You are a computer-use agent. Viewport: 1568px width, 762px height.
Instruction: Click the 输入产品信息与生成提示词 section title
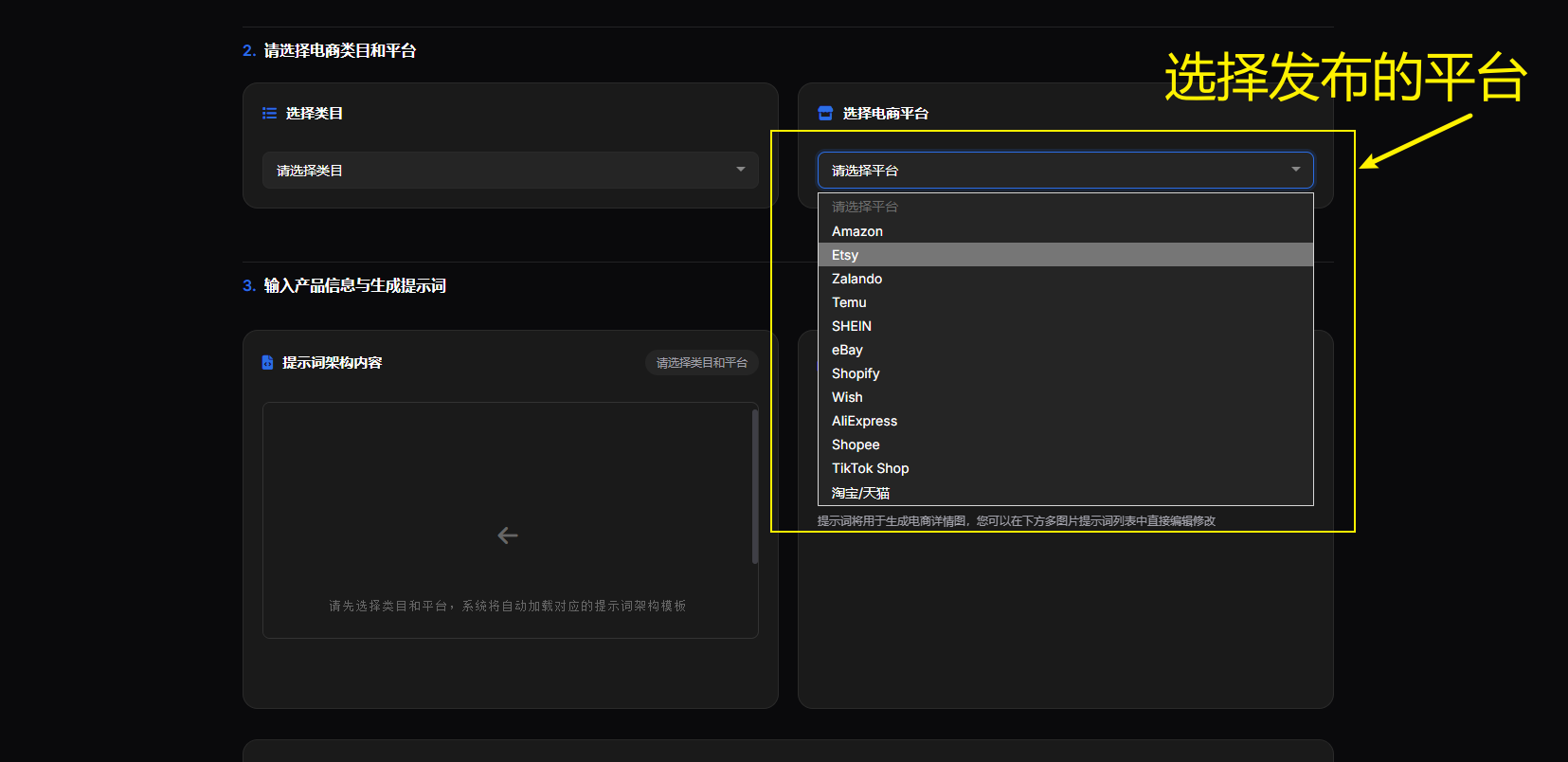354,285
